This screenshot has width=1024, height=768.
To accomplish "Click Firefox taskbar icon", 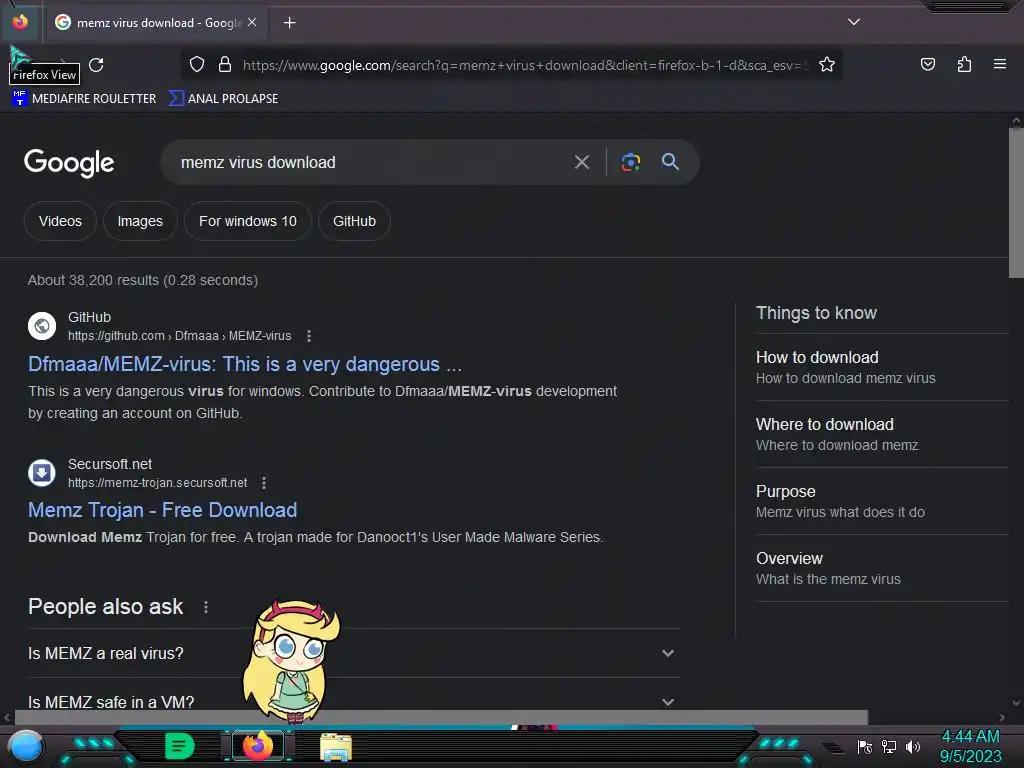I will (258, 746).
